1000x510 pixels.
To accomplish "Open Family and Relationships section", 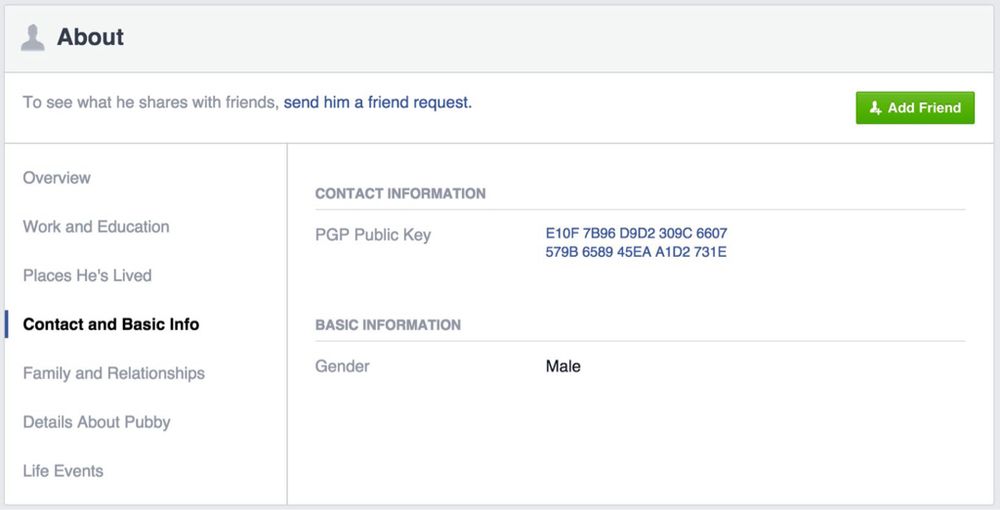I will tap(114, 374).
